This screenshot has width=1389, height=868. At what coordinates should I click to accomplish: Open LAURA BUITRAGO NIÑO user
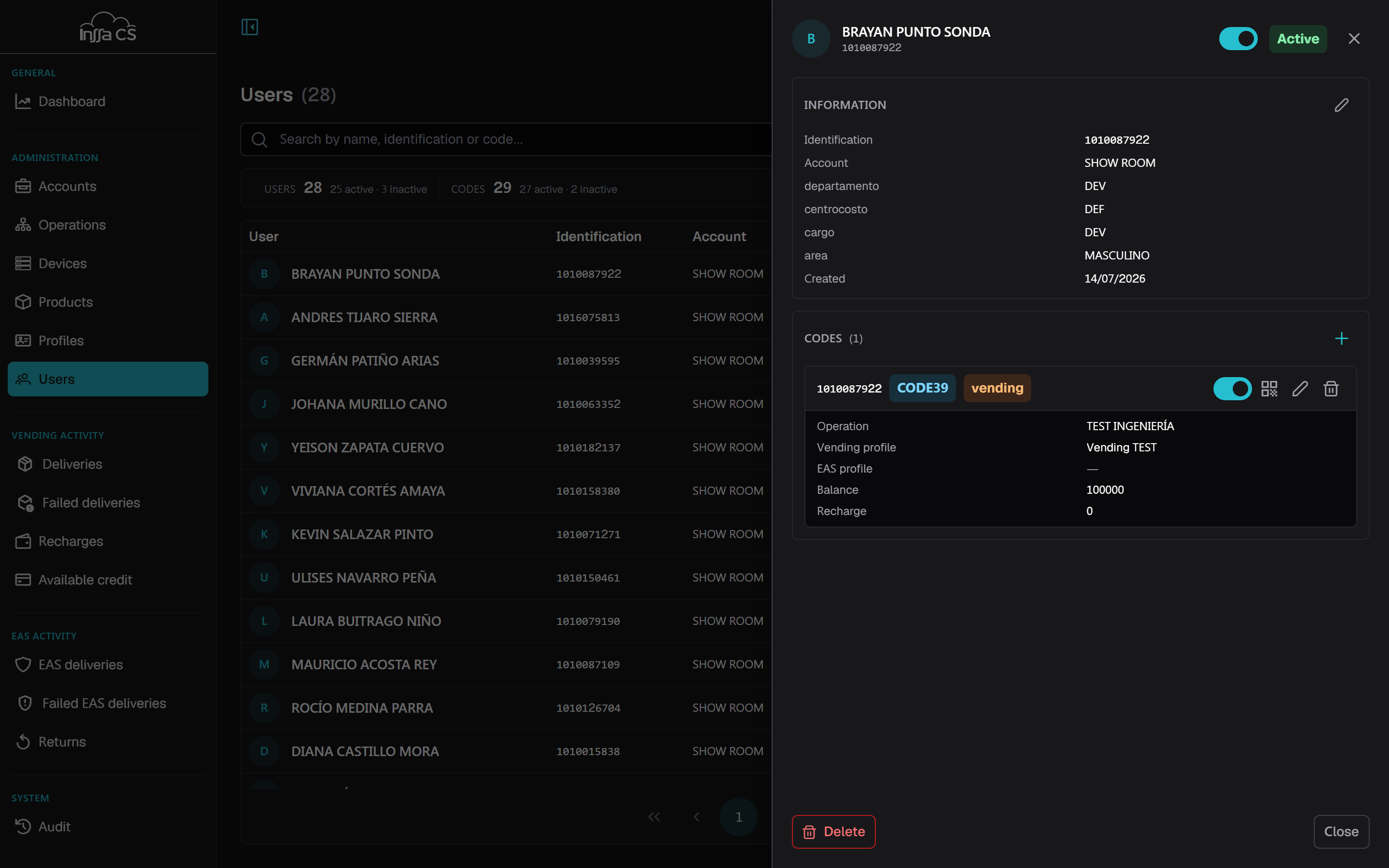[x=506, y=621]
